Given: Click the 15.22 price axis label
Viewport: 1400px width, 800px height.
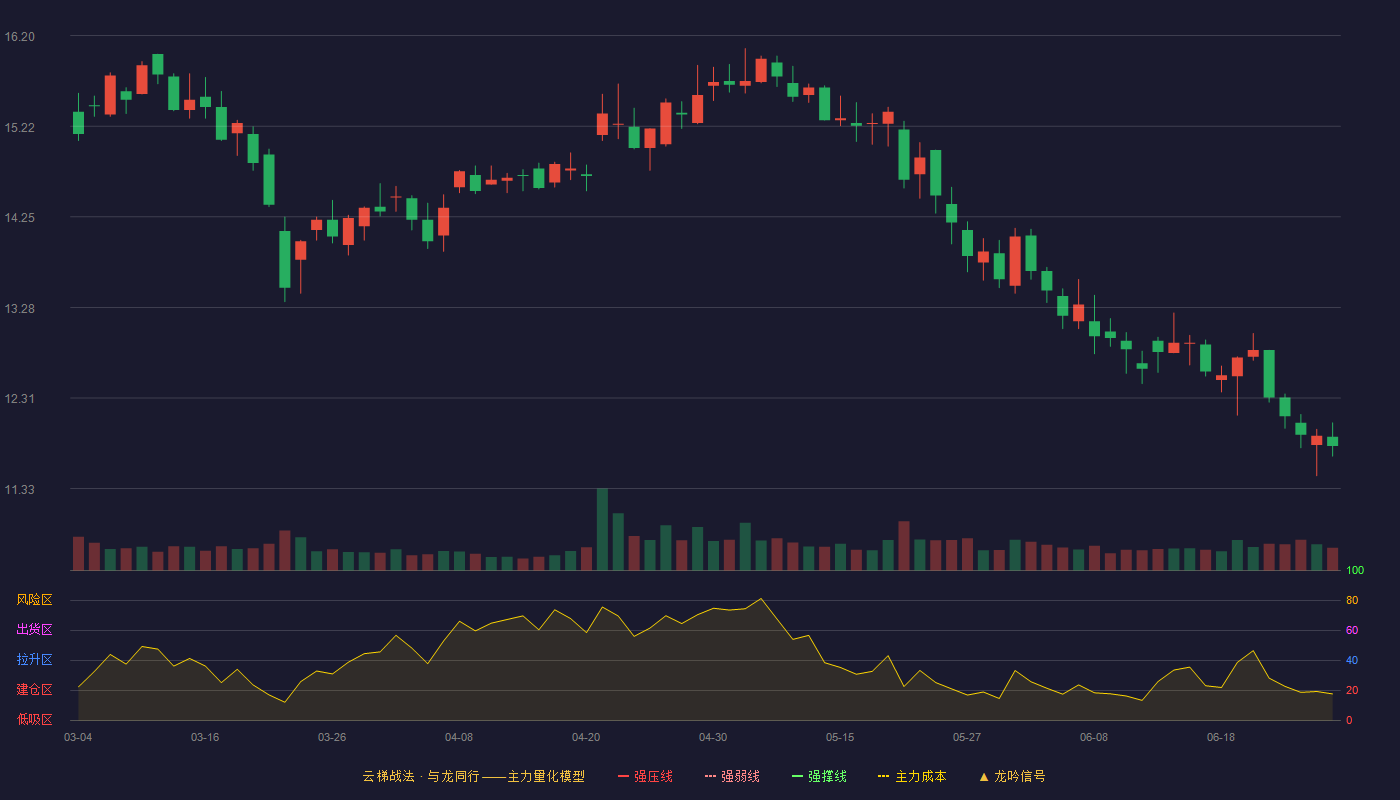Looking at the screenshot, I should 20,128.
